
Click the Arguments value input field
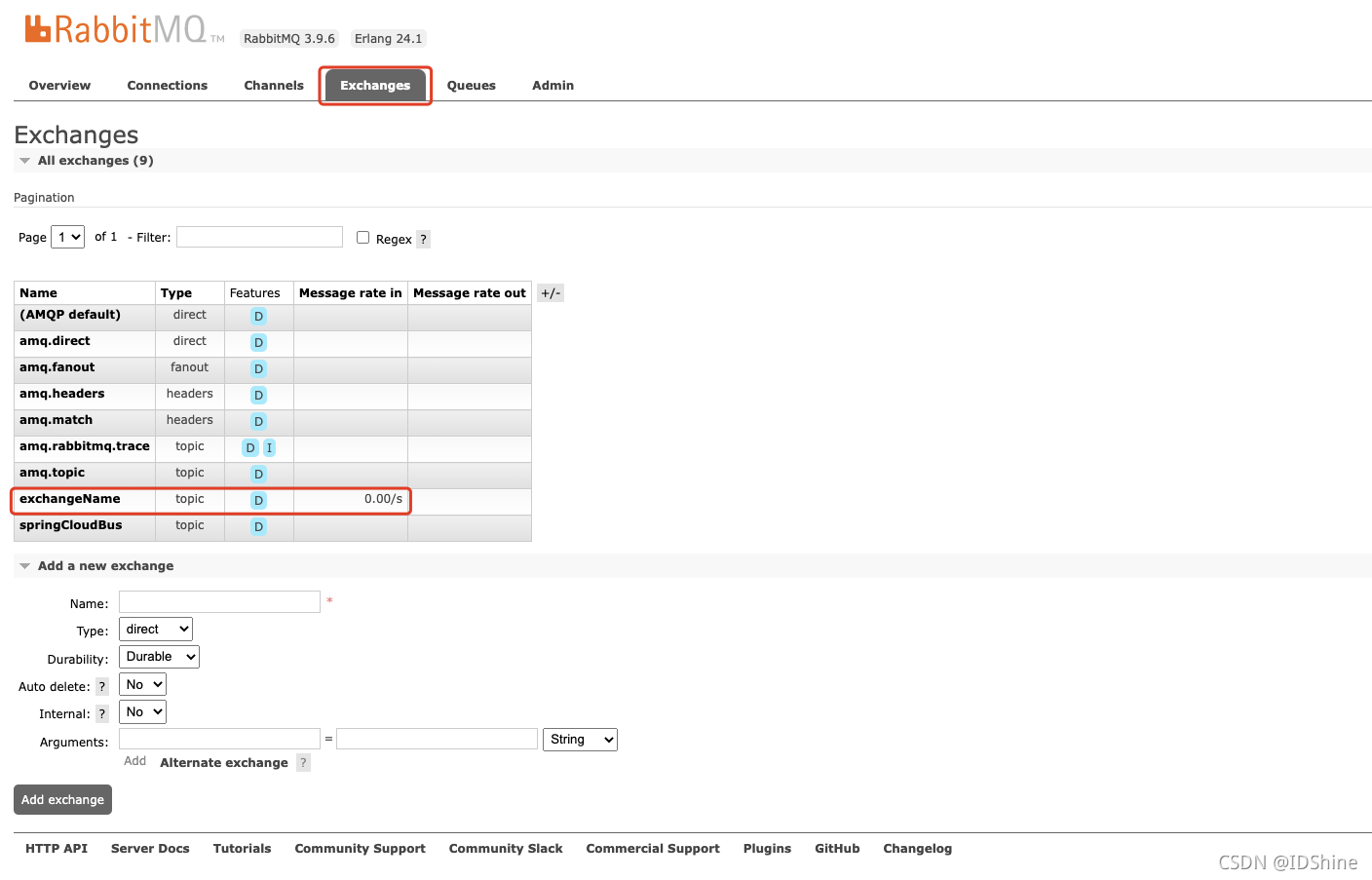click(x=437, y=739)
